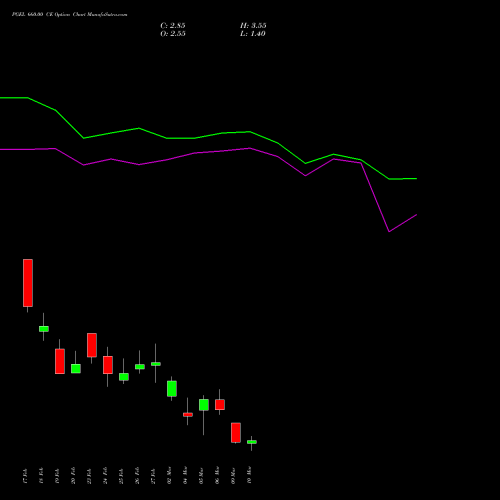Click the '26 Feb' date axis label

coord(137,476)
